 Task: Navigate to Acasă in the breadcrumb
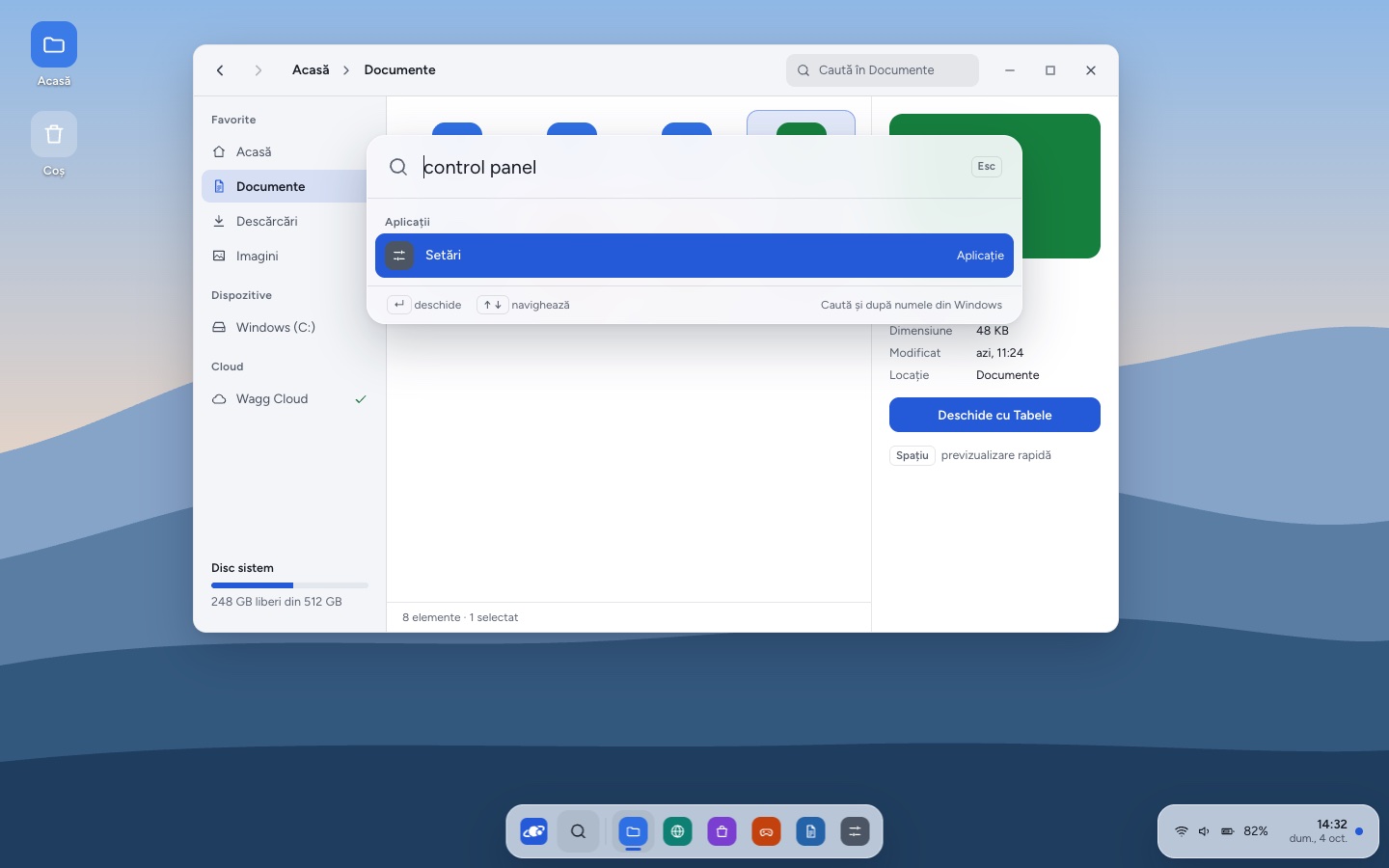(x=311, y=70)
